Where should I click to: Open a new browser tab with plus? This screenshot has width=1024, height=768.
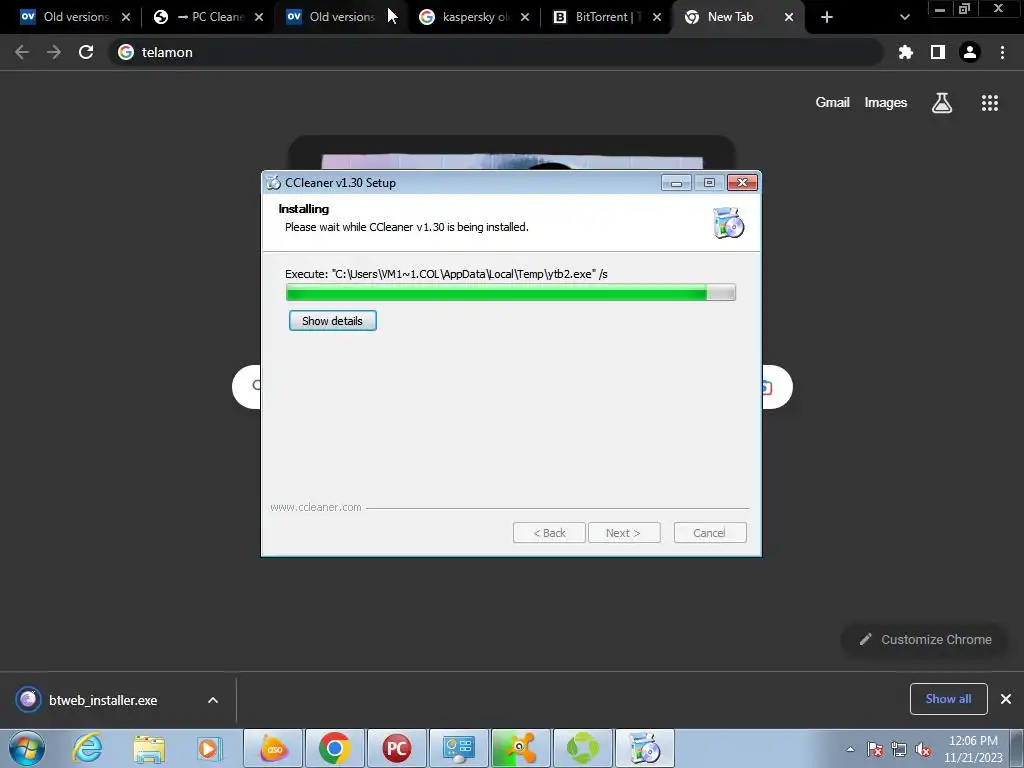click(827, 17)
